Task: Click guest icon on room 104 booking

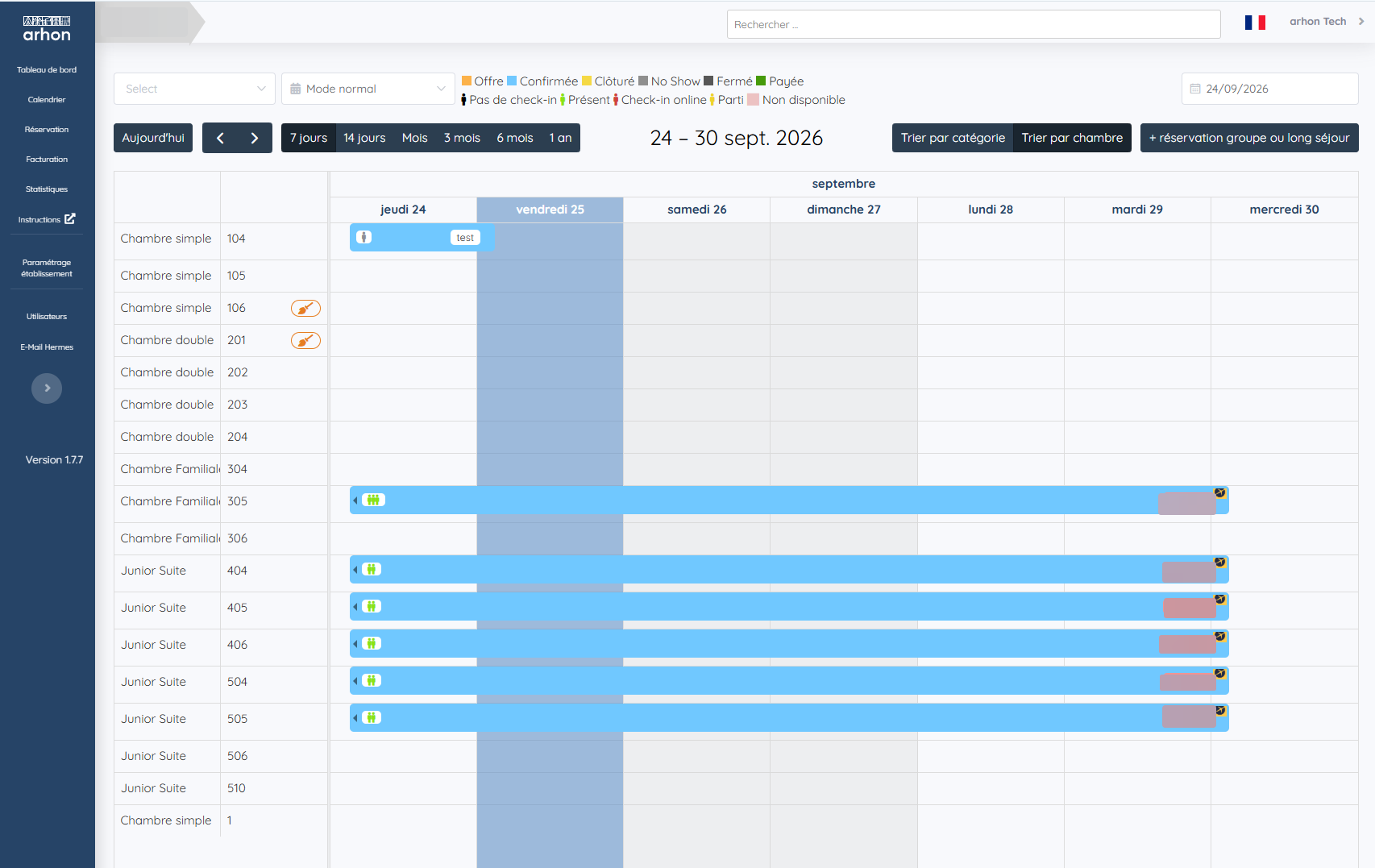Action: pyautogui.click(x=364, y=237)
